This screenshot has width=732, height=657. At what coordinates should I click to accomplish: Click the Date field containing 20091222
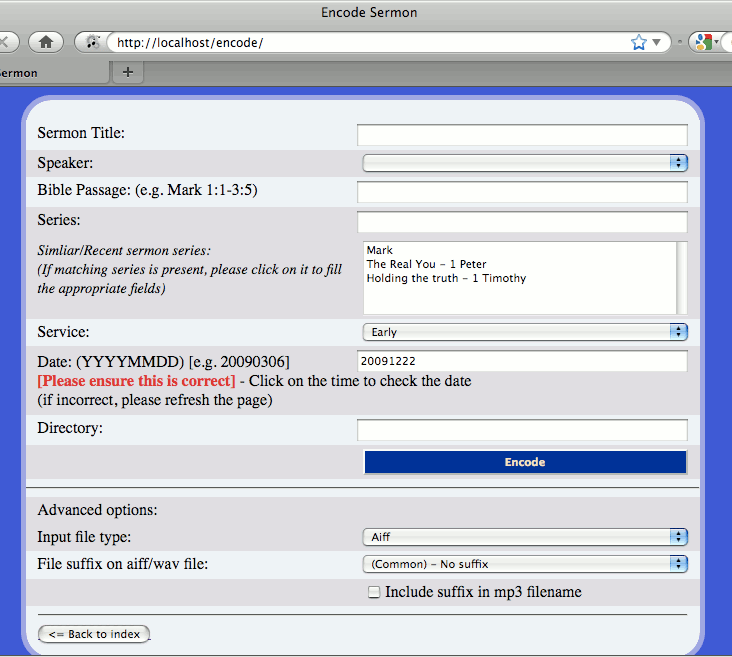(522, 361)
